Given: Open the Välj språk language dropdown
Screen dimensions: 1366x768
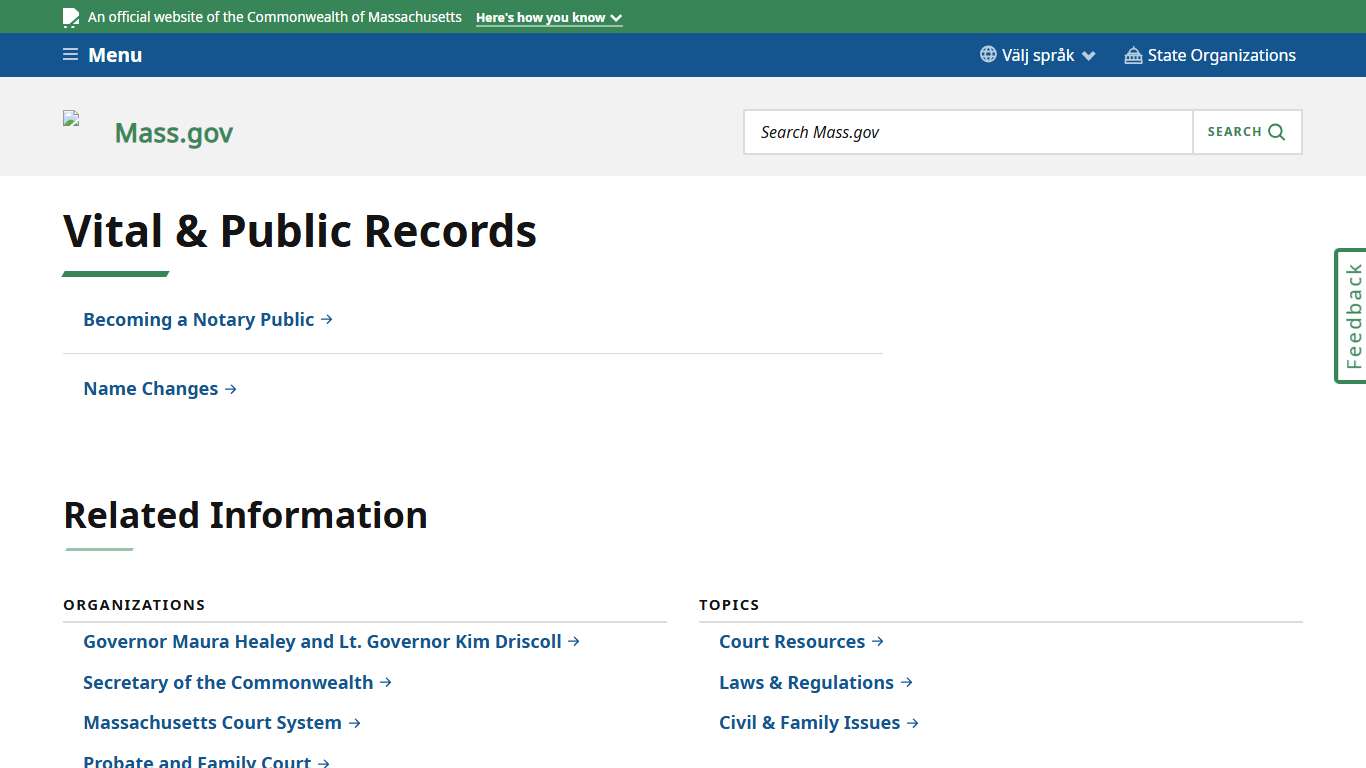Looking at the screenshot, I should tap(1037, 55).
